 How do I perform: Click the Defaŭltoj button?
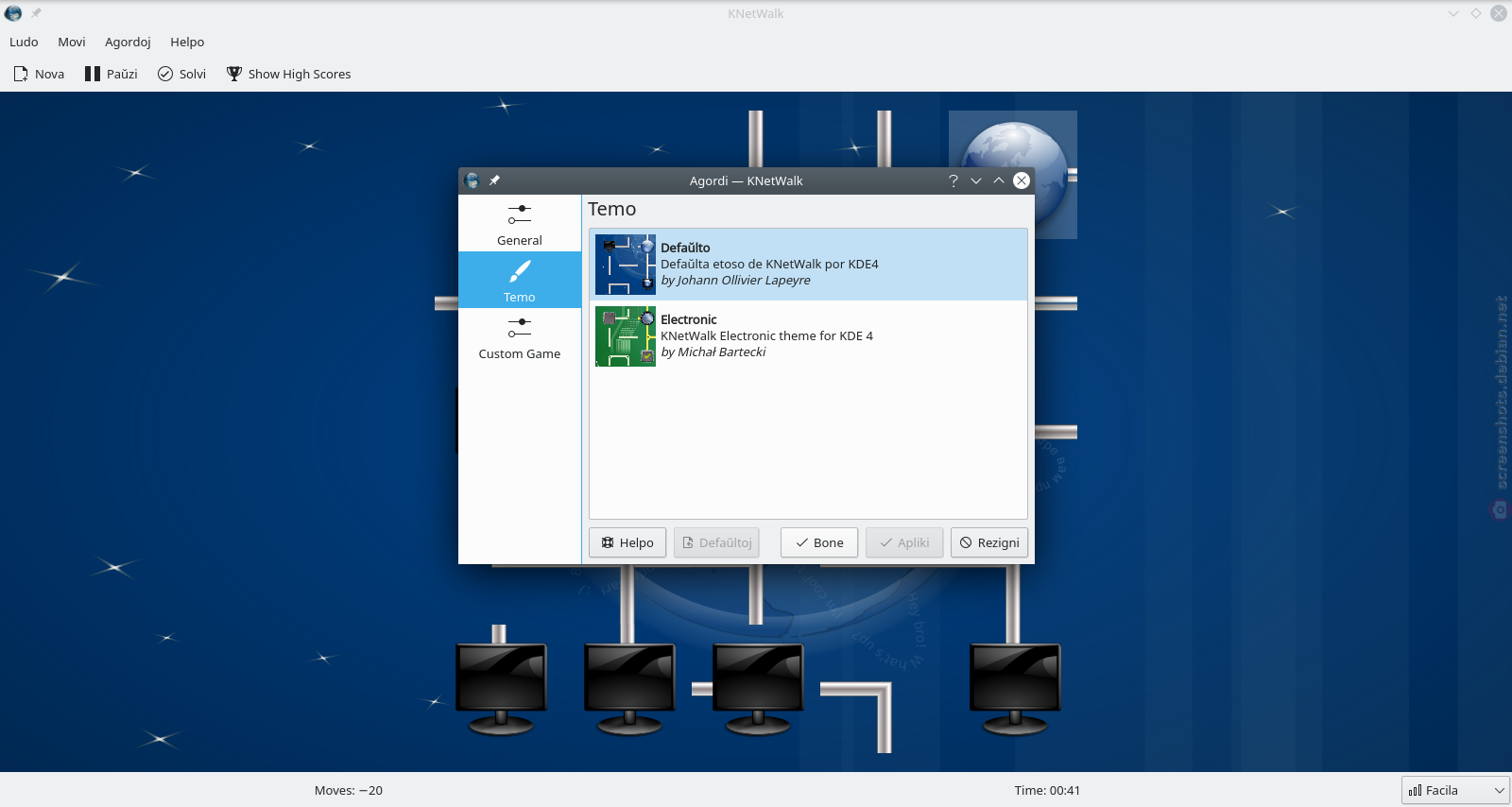(716, 542)
